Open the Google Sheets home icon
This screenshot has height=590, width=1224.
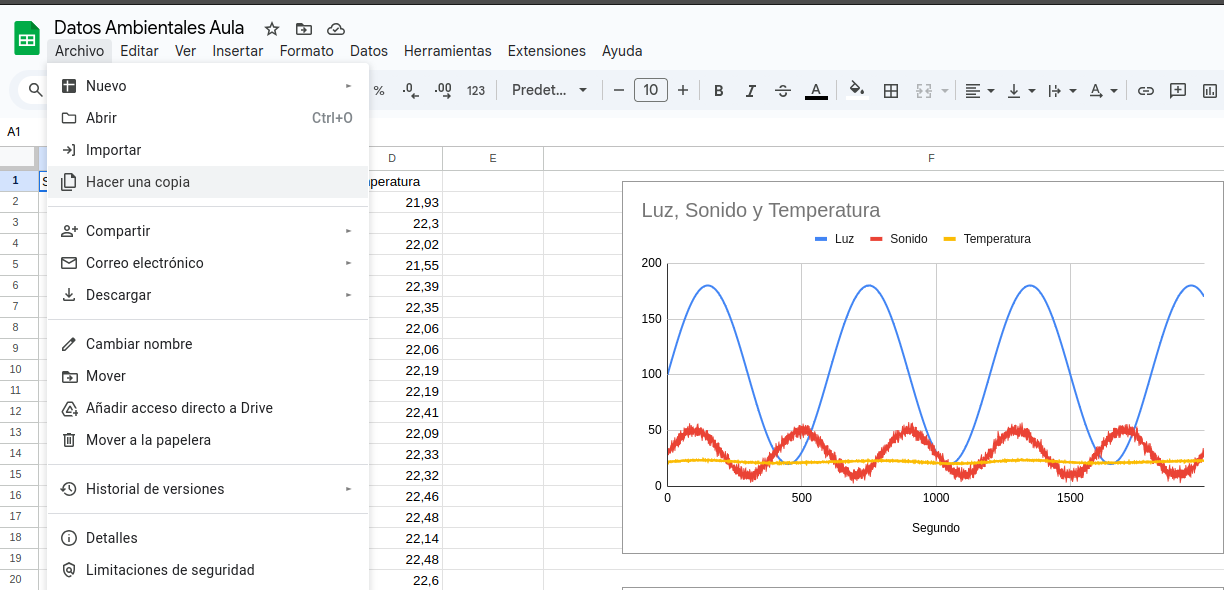(27, 39)
